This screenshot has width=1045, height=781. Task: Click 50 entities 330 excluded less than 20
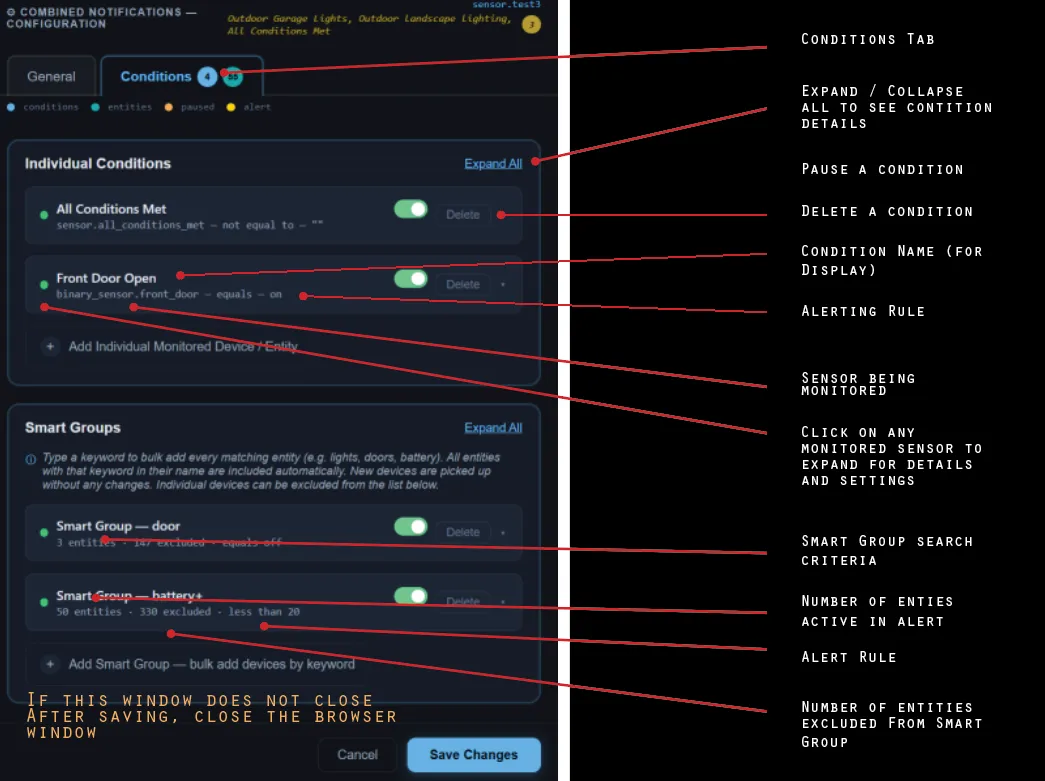[178, 612]
